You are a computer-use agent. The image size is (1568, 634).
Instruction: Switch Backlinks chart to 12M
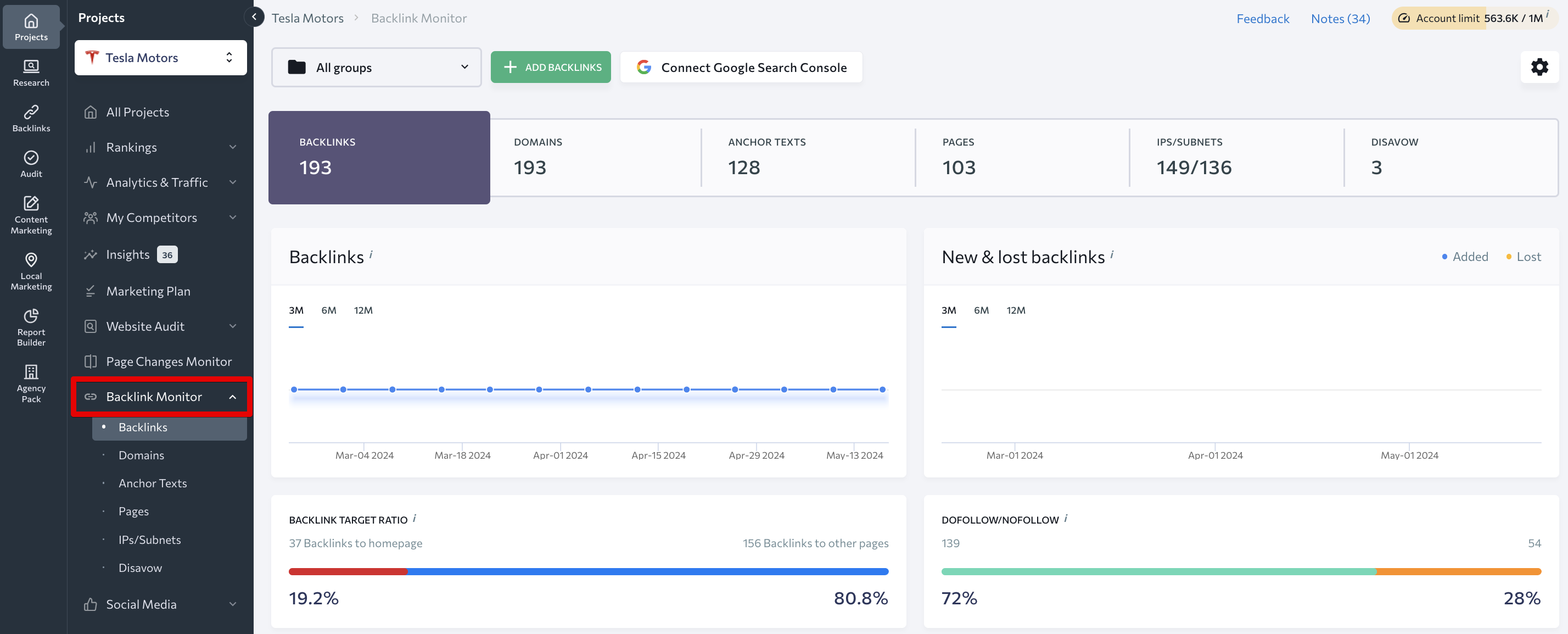click(x=363, y=310)
